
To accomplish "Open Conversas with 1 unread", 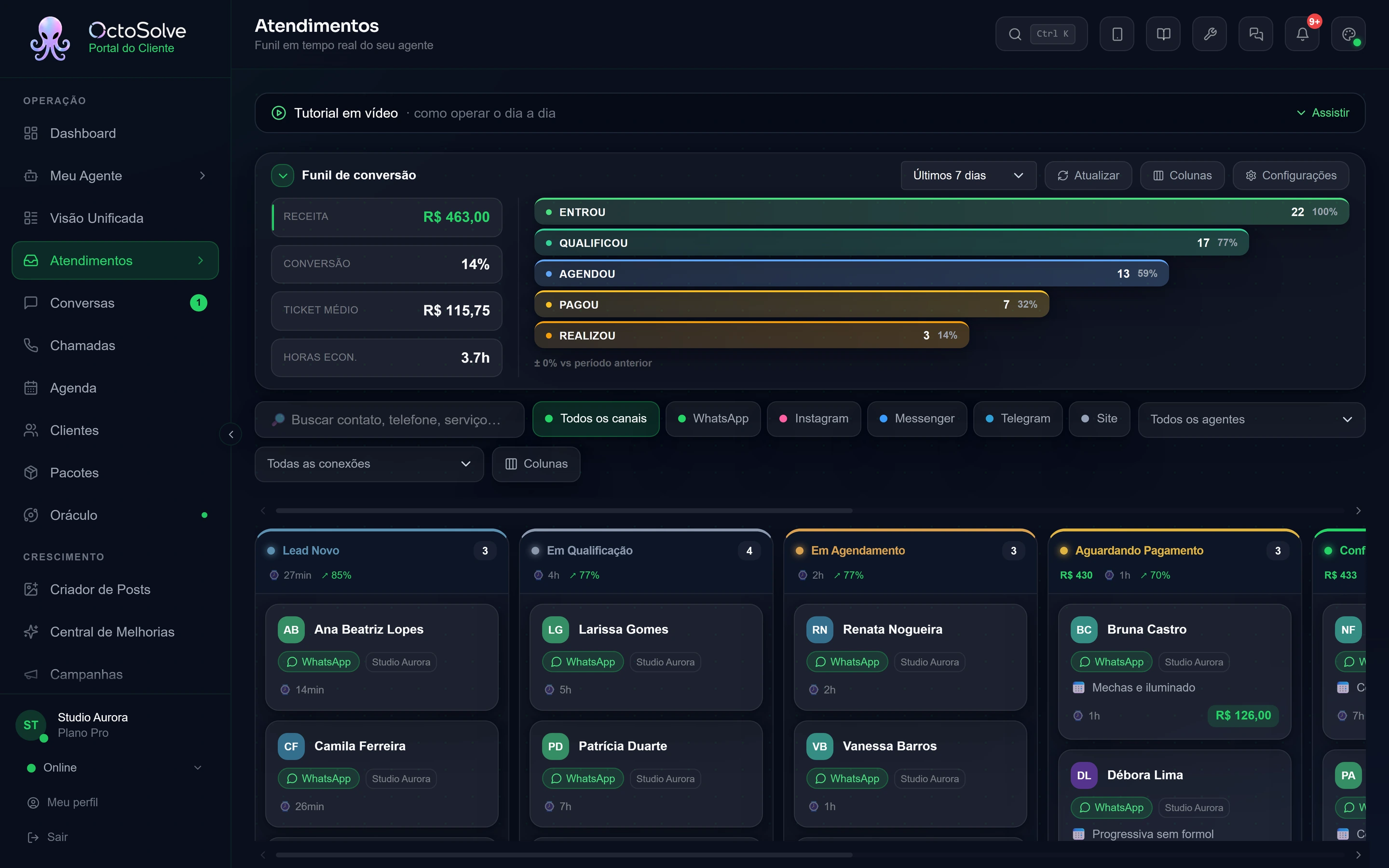I will click(115, 303).
